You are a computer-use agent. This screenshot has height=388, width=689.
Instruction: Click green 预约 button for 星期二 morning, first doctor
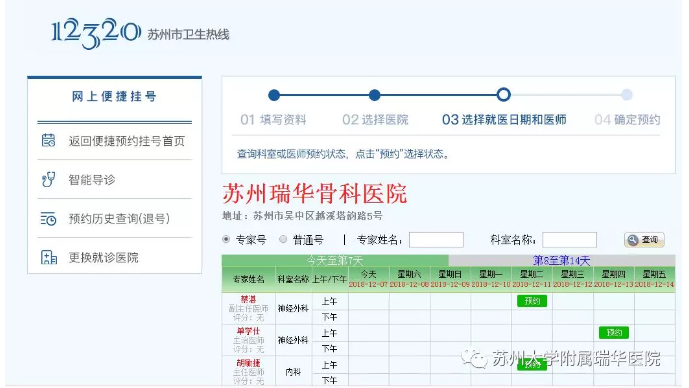click(x=532, y=301)
